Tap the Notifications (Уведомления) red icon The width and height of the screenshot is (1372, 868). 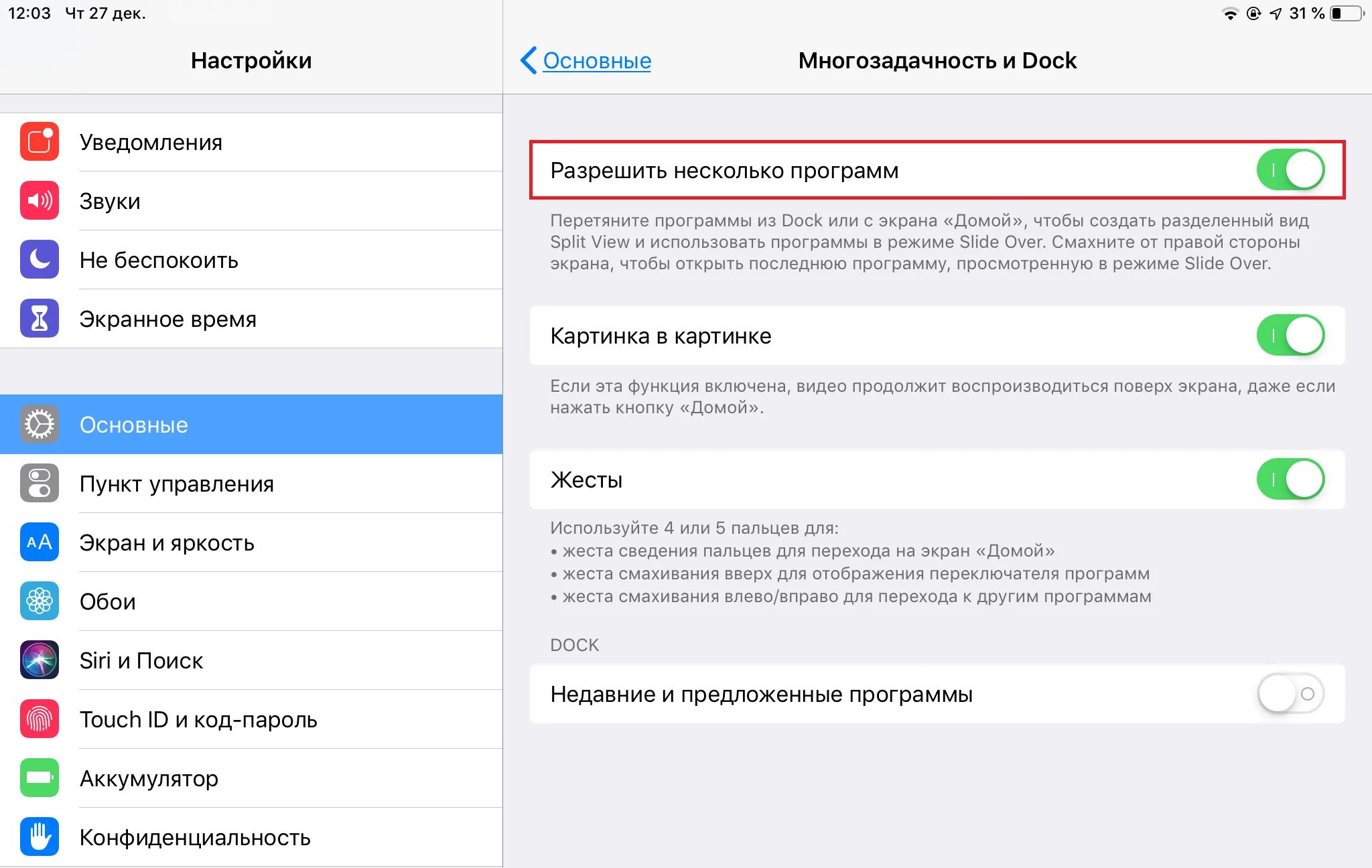coord(40,141)
